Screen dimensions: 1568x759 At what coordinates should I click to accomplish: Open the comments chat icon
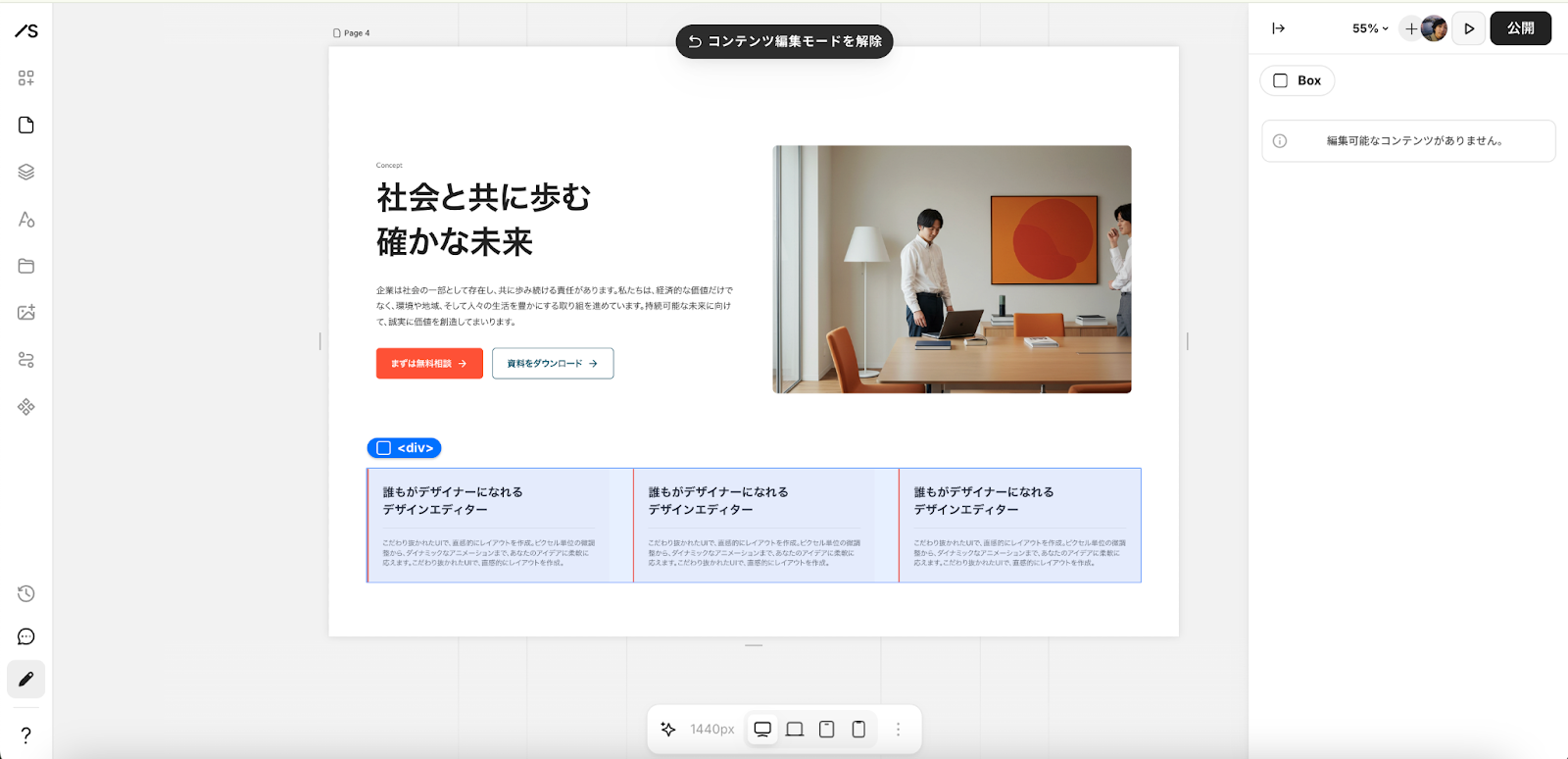click(26, 637)
